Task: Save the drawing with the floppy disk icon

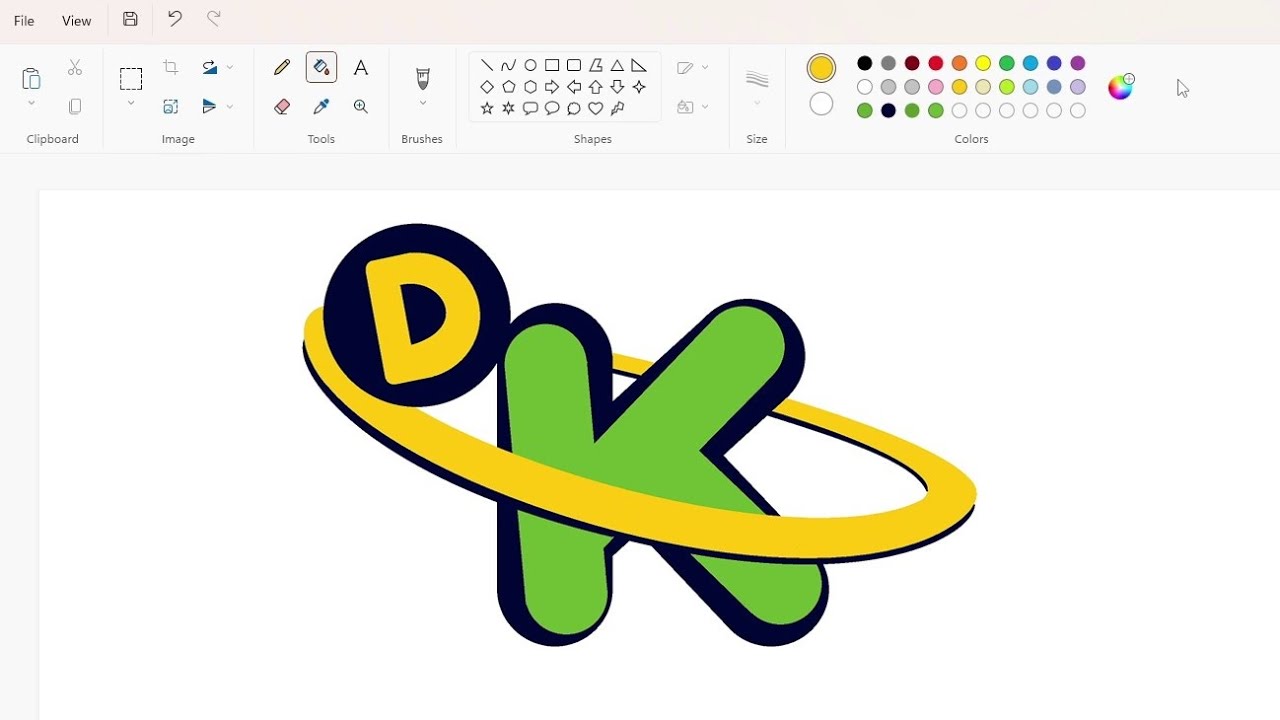Action: pyautogui.click(x=130, y=19)
